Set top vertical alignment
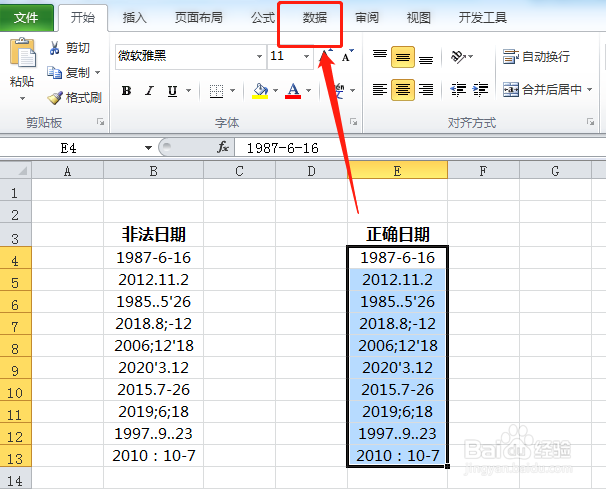 (380, 56)
